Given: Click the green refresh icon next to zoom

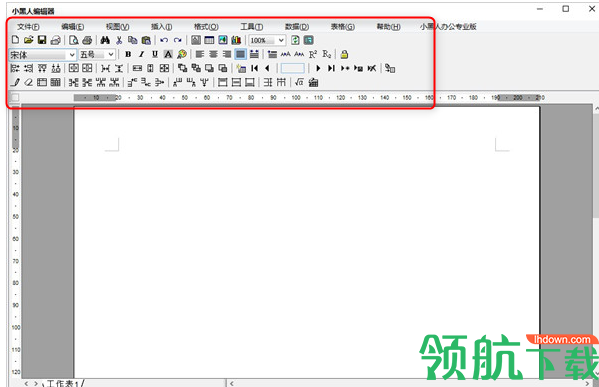Looking at the screenshot, I should (295, 40).
